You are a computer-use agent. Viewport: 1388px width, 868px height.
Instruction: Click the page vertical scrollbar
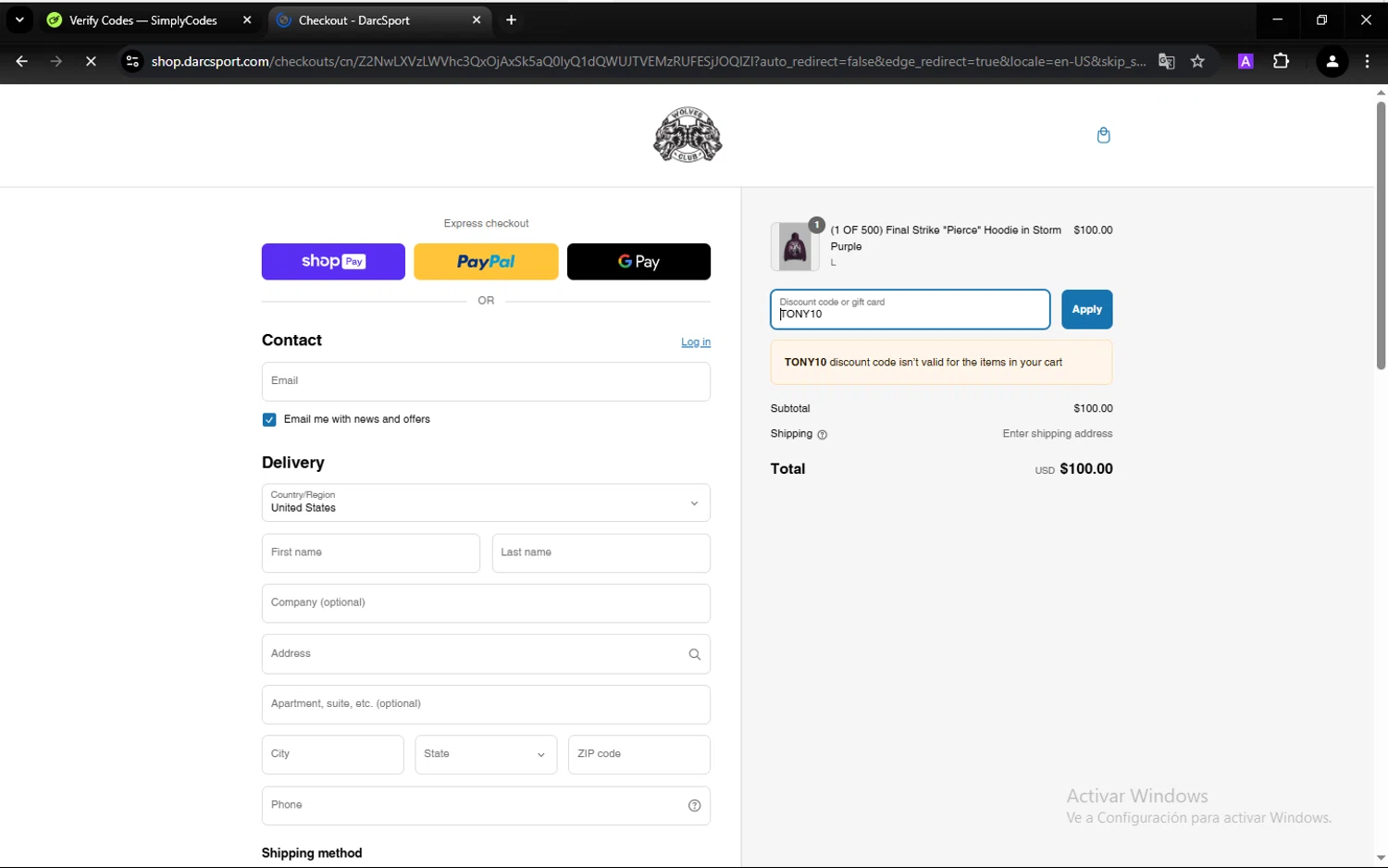(x=1381, y=236)
